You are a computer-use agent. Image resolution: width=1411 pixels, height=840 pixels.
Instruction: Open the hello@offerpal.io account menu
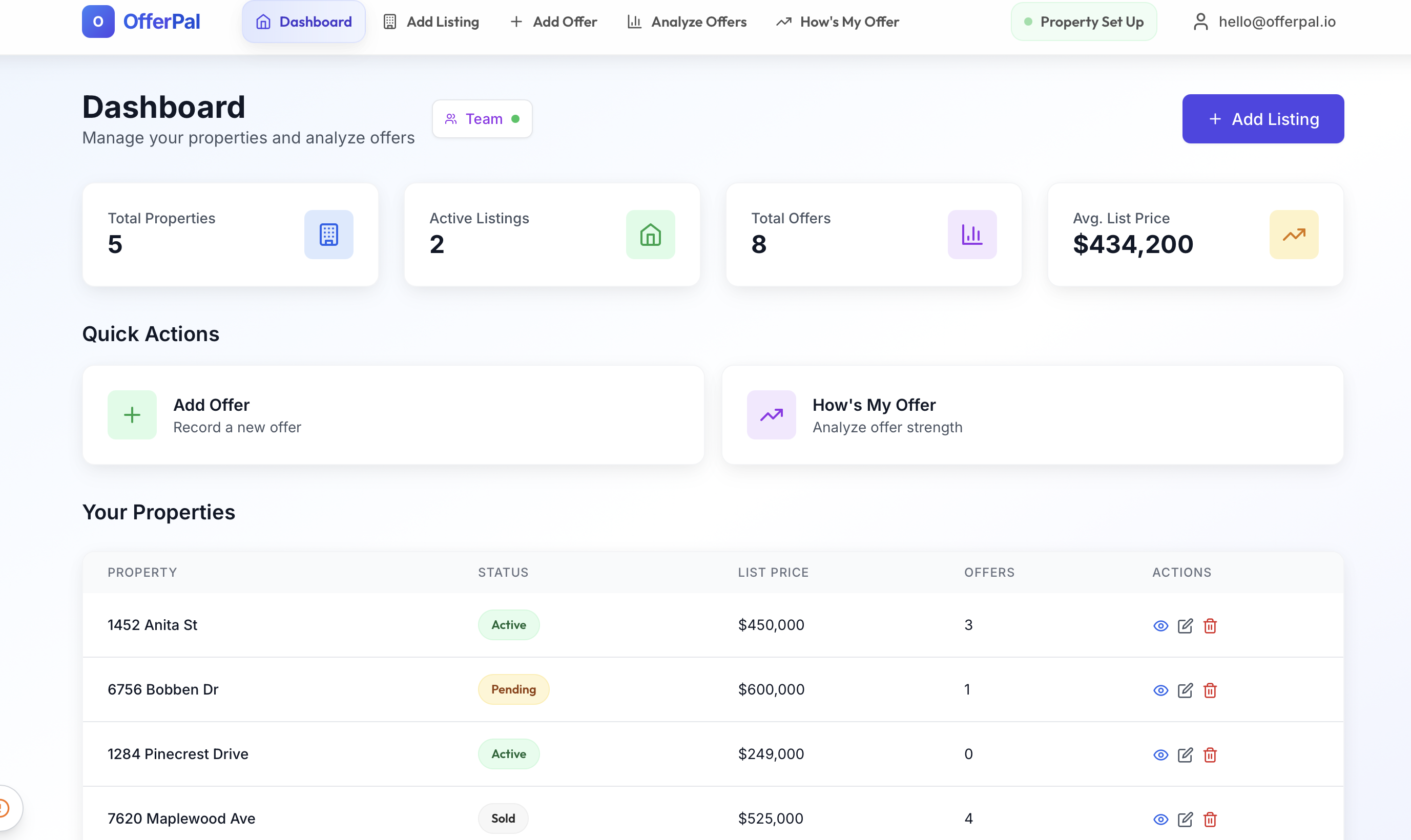(1264, 22)
